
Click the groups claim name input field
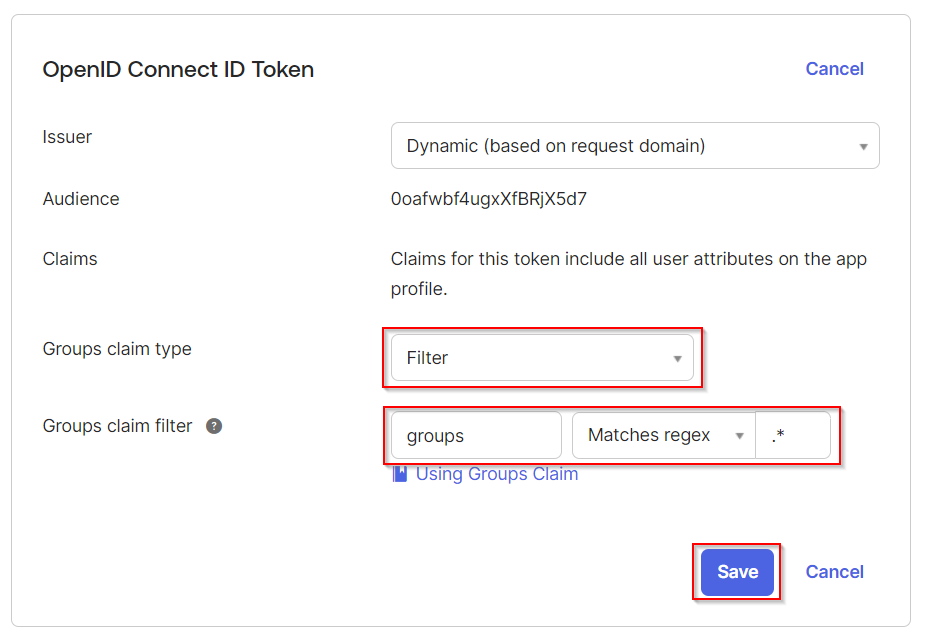(476, 436)
